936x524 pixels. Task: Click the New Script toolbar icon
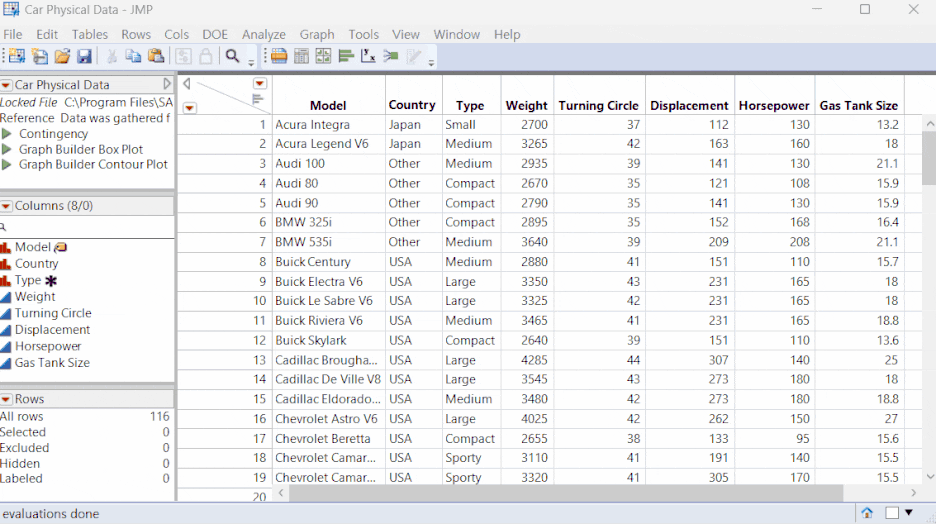(40, 56)
